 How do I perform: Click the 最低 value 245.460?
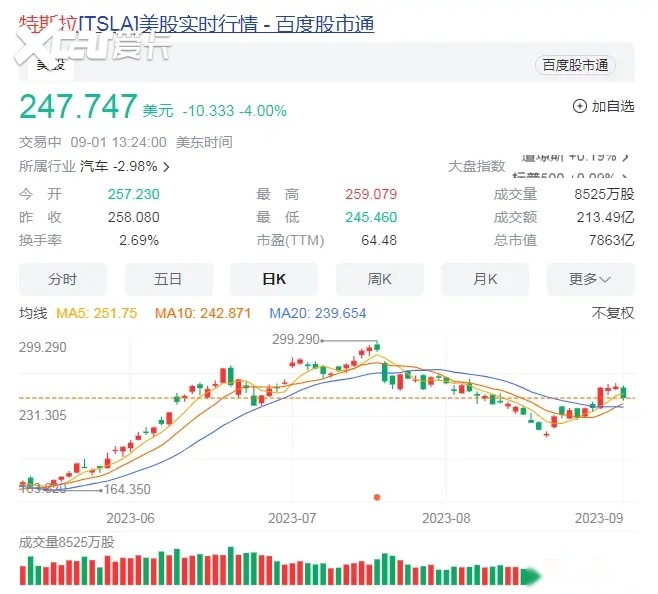[x=371, y=217]
